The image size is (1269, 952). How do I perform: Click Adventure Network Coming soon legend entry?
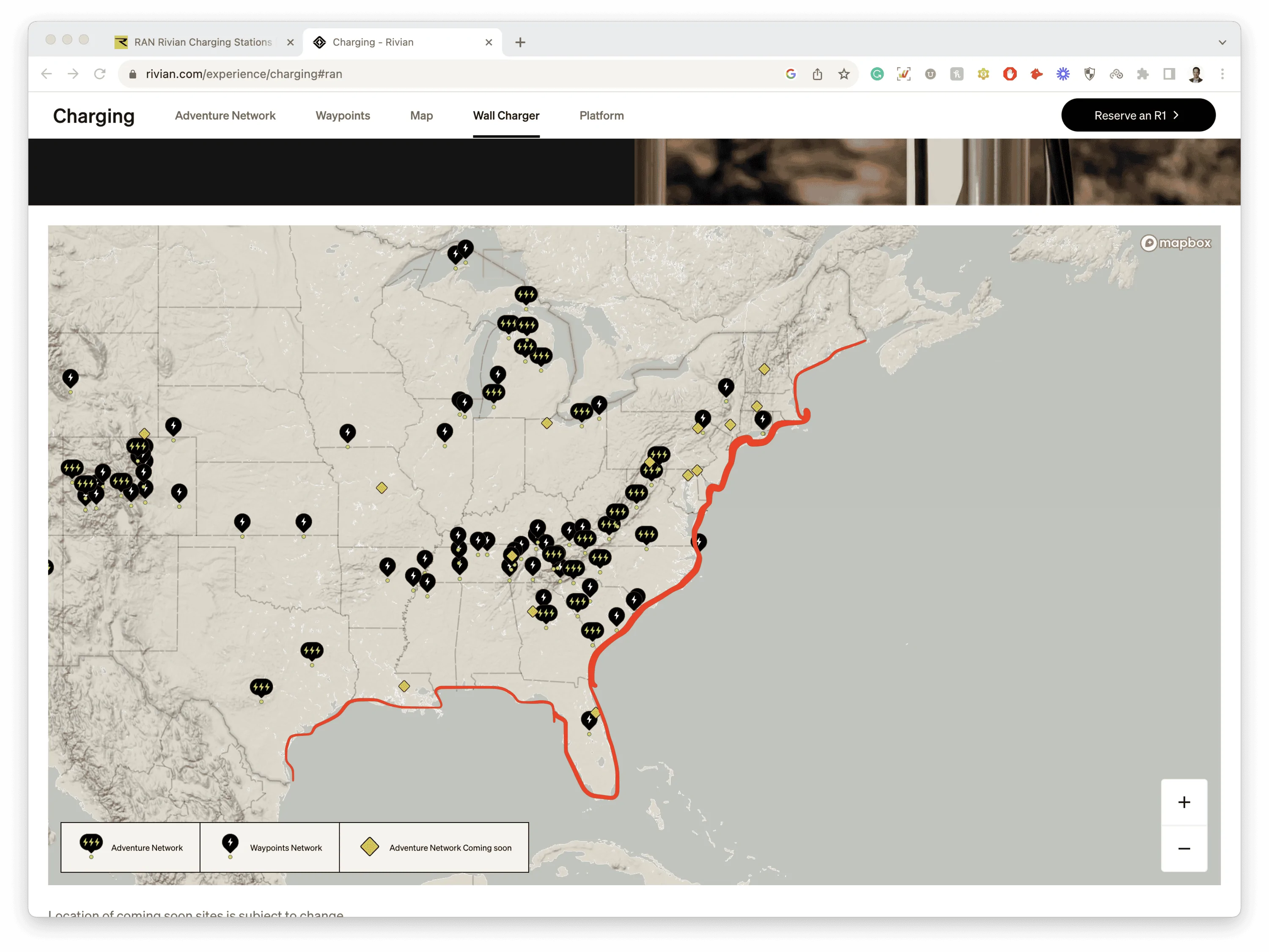click(x=434, y=847)
